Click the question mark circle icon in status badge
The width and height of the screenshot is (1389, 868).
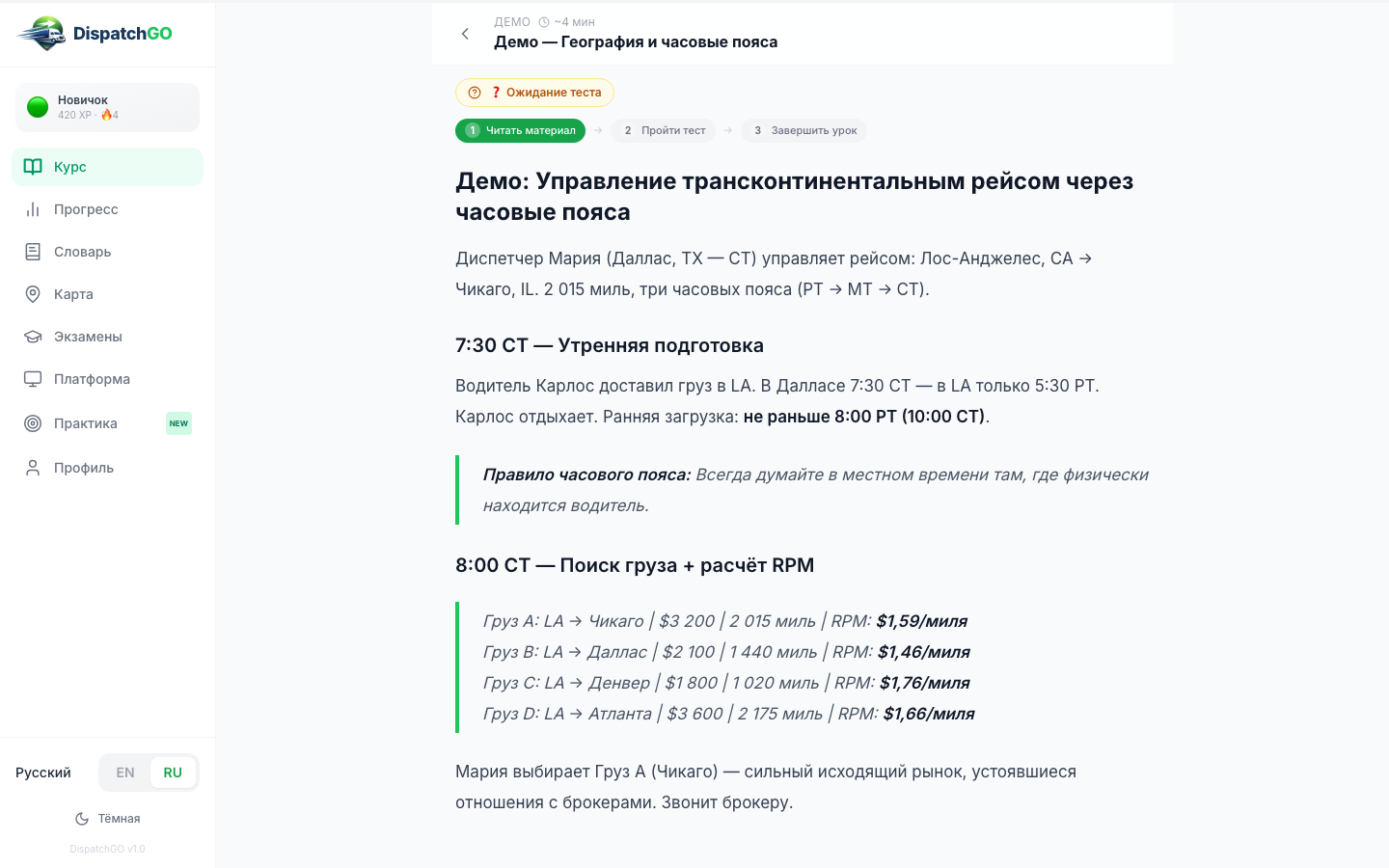(x=475, y=93)
